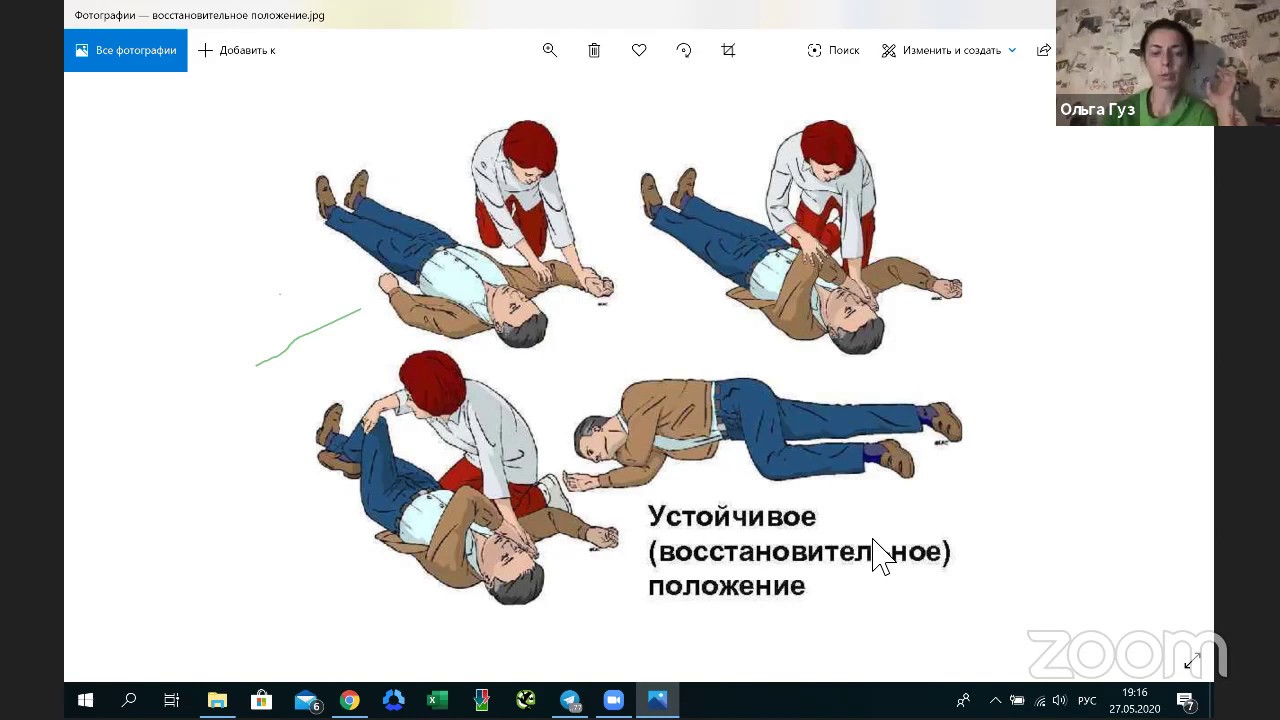Open the volume speaker tray icon

(1060, 701)
